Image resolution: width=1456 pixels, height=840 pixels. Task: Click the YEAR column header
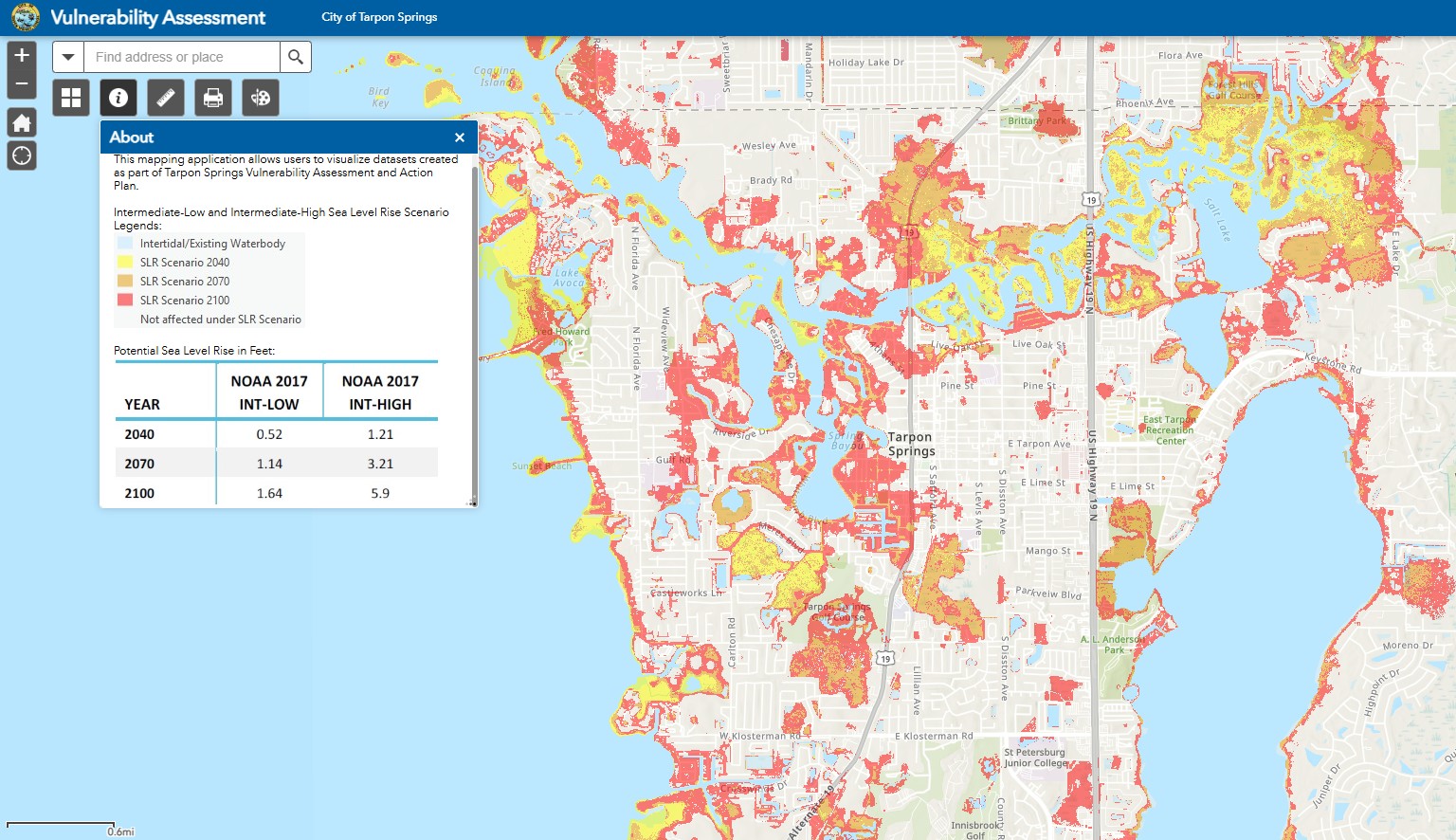coord(142,405)
